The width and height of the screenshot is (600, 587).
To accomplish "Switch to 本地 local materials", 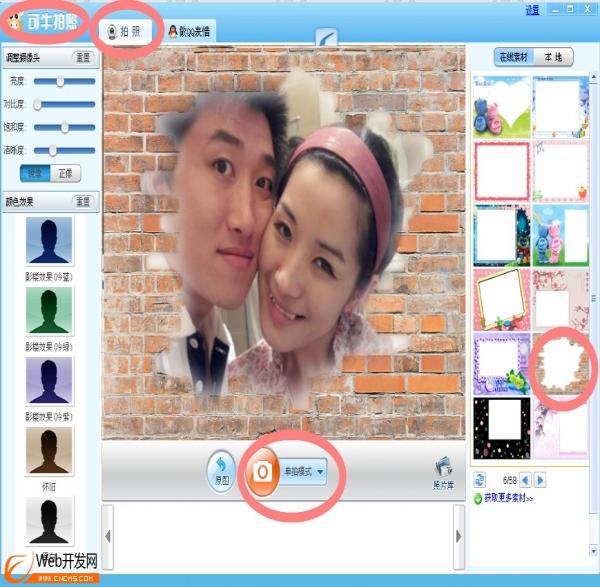I will tap(553, 58).
